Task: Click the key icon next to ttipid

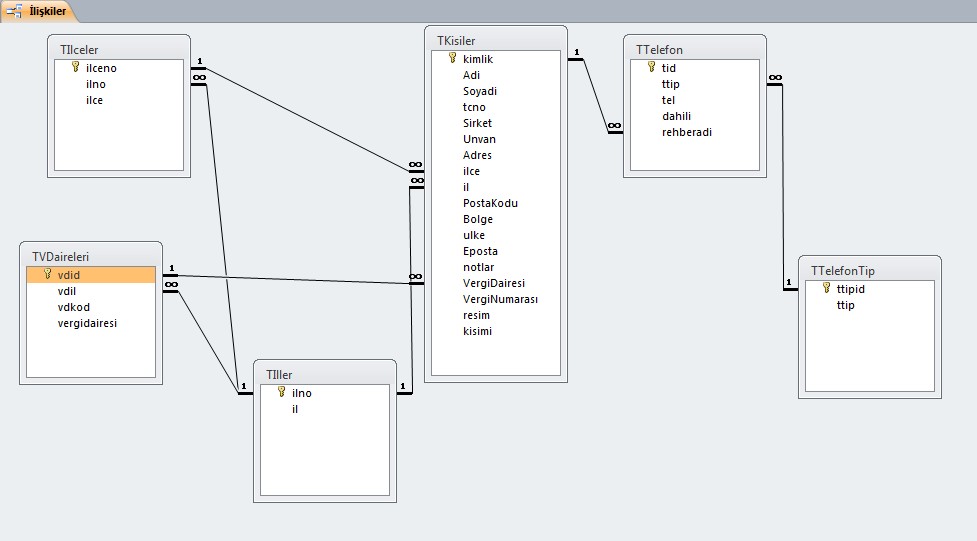Action: (826, 288)
